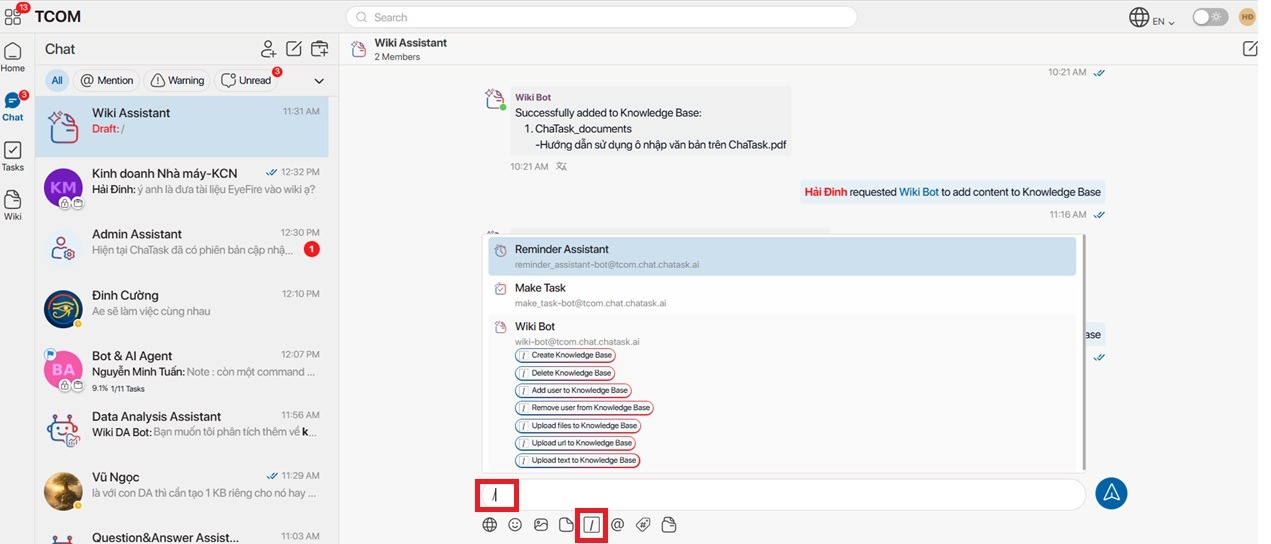1271x544 pixels.
Task: Filter chats by Mention
Action: (107, 80)
